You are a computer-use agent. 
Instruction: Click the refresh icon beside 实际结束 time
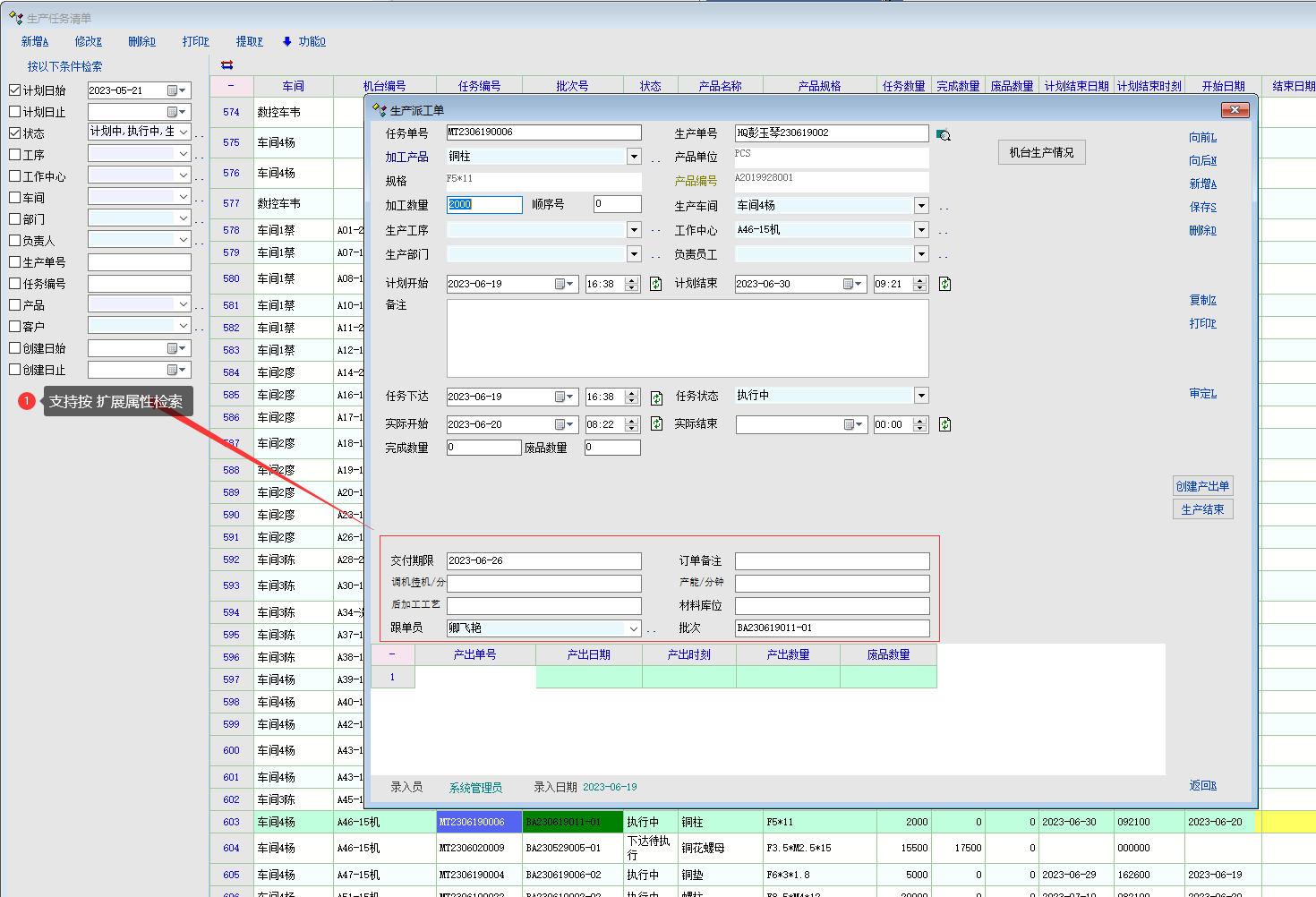[944, 424]
